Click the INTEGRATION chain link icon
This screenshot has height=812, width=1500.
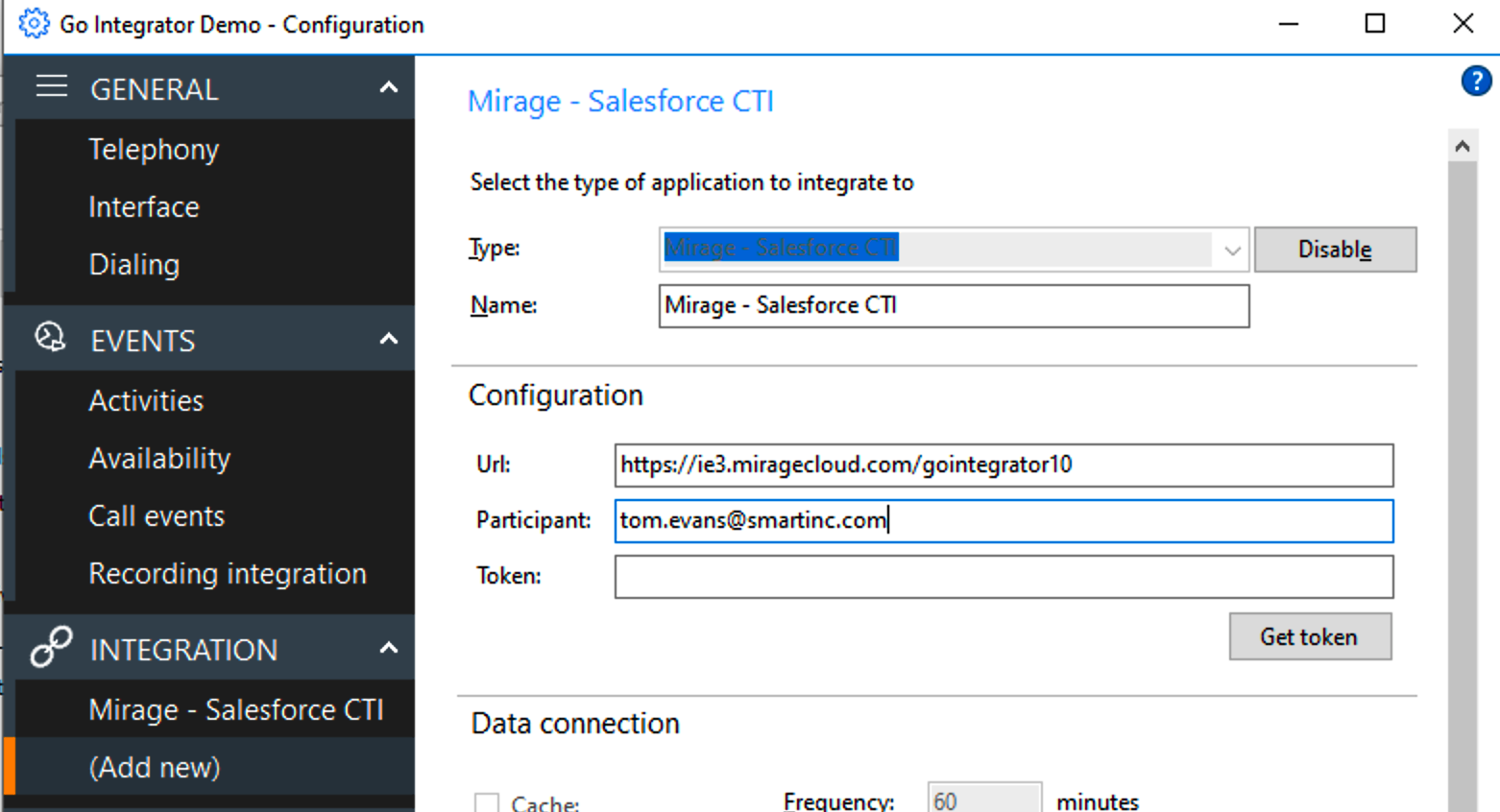(51, 647)
